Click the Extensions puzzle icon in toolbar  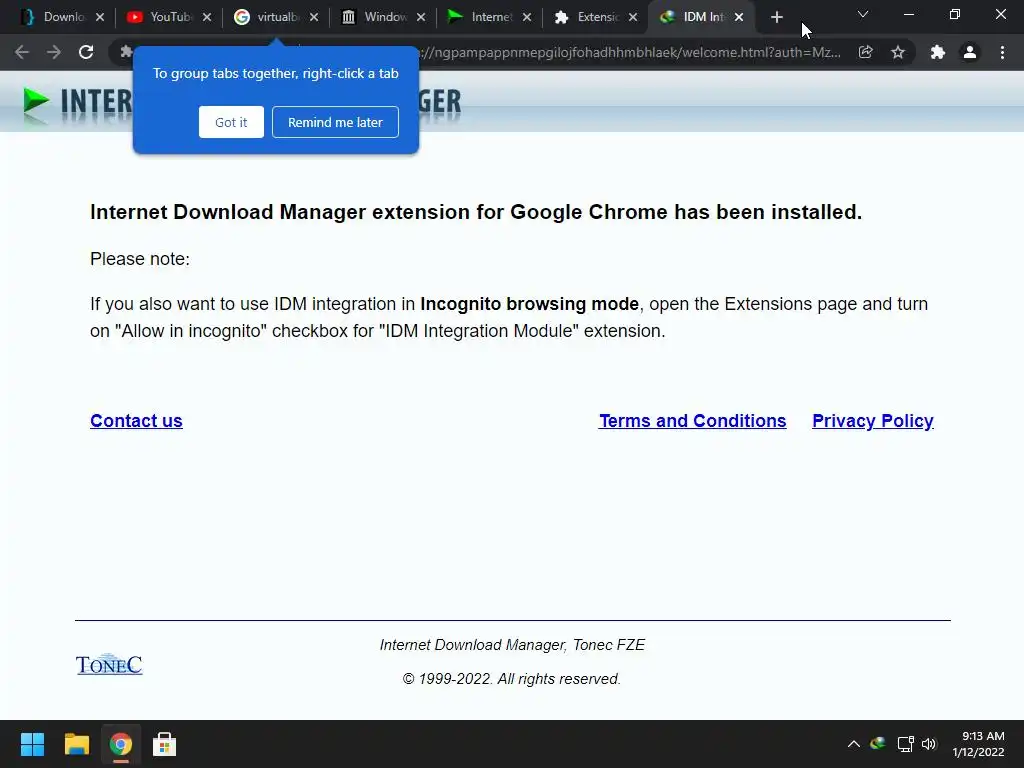pos(937,53)
